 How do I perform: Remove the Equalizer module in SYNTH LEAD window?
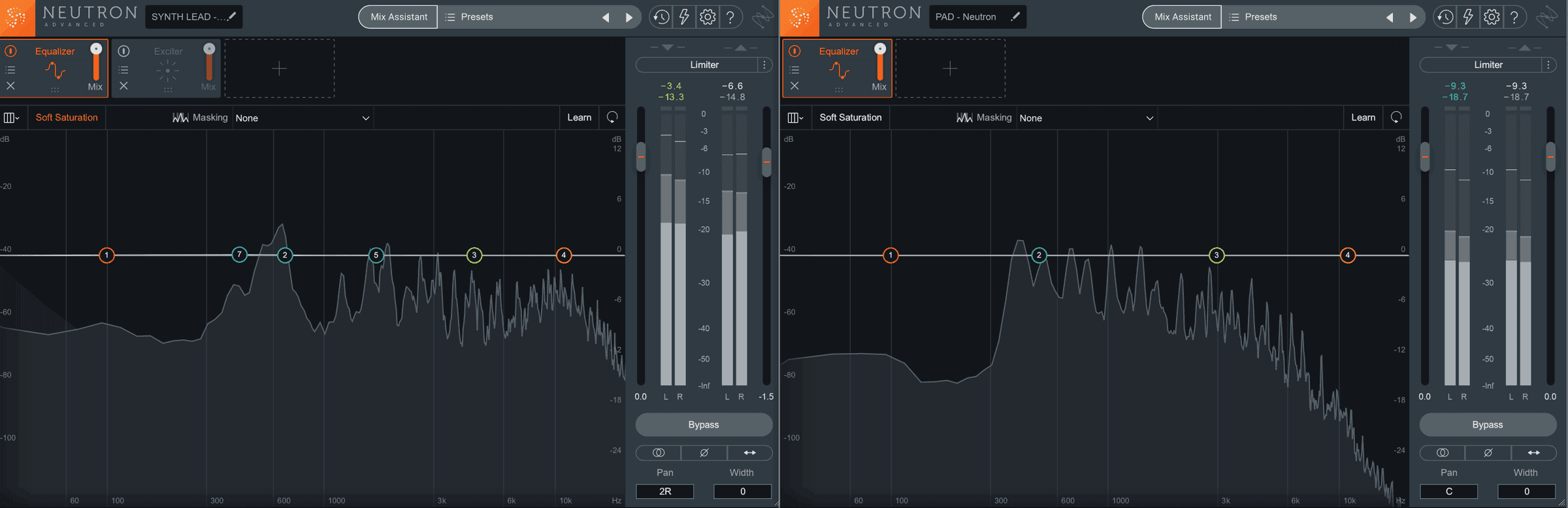pyautogui.click(x=10, y=86)
